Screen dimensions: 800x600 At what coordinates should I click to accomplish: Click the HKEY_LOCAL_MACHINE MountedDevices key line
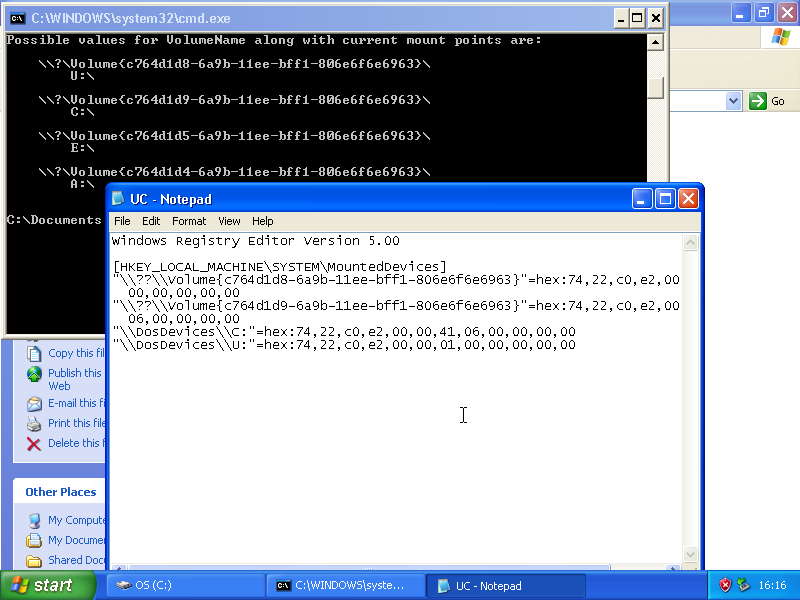click(x=280, y=267)
